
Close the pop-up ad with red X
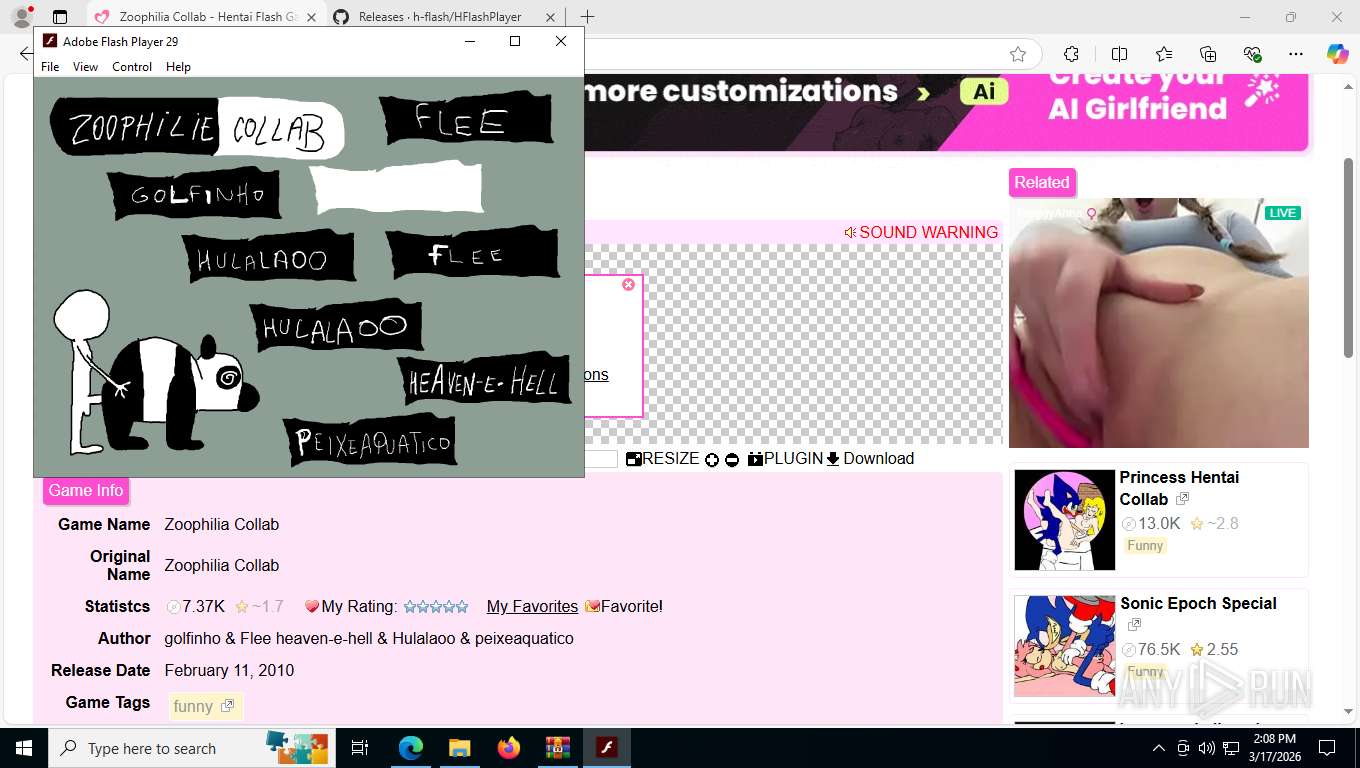(628, 285)
